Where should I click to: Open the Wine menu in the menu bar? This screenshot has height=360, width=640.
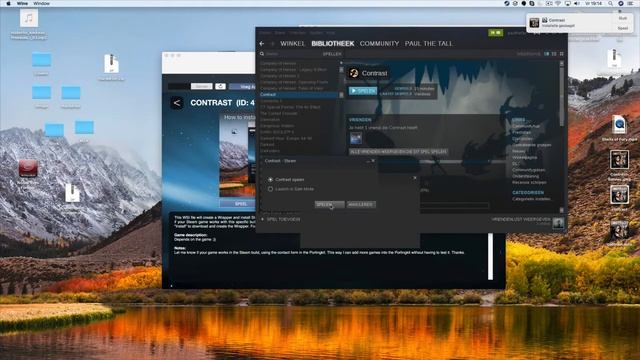[x=22, y=3]
